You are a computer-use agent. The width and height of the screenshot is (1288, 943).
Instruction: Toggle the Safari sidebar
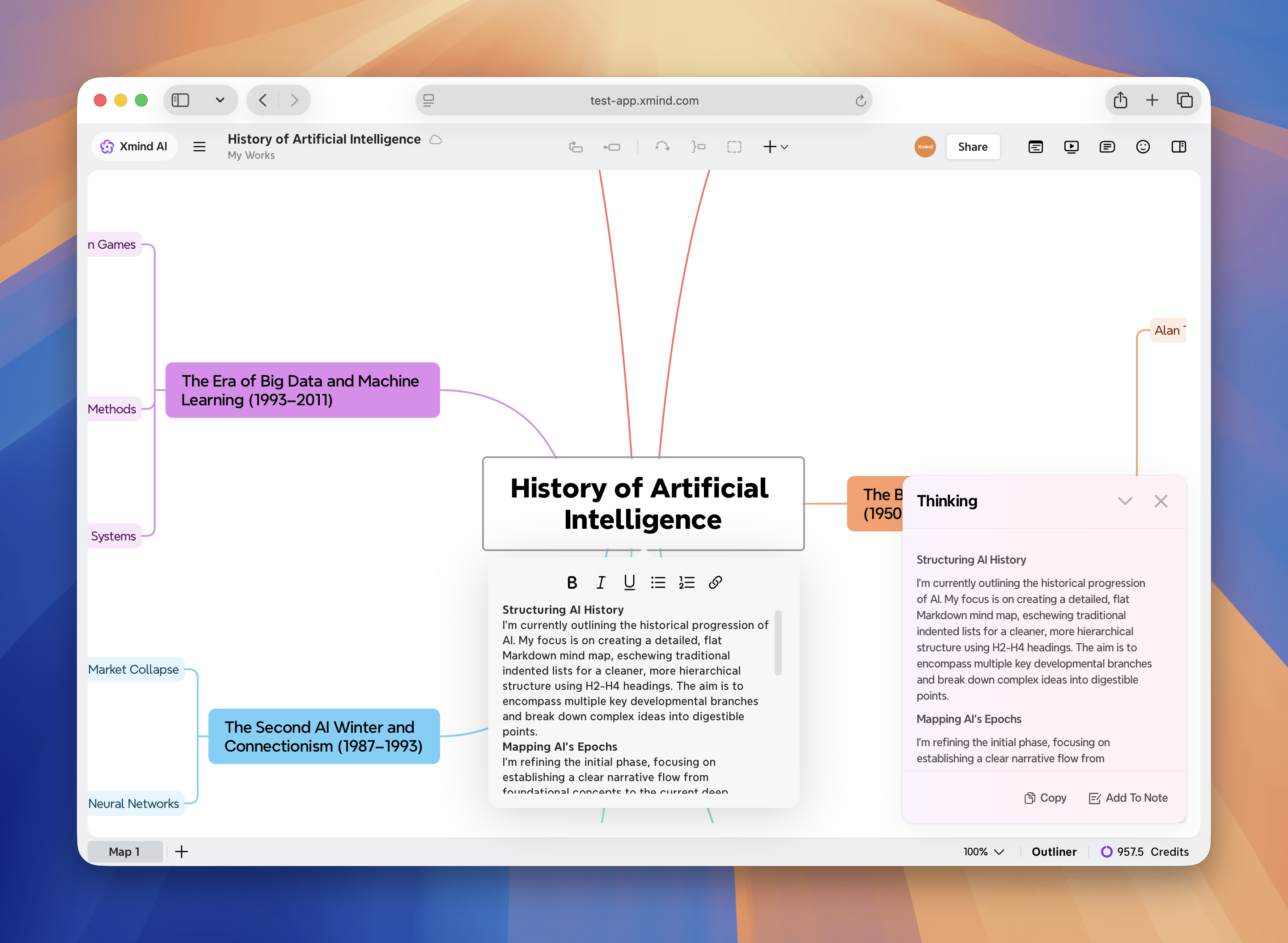[180, 101]
